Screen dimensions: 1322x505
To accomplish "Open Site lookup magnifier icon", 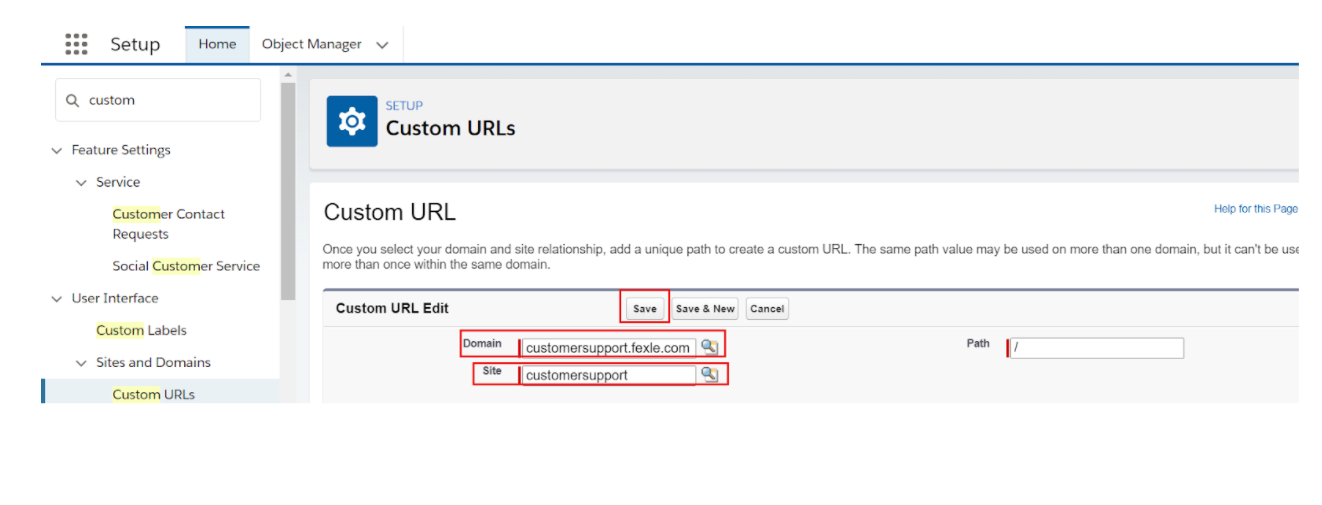I will pyautogui.click(x=709, y=374).
